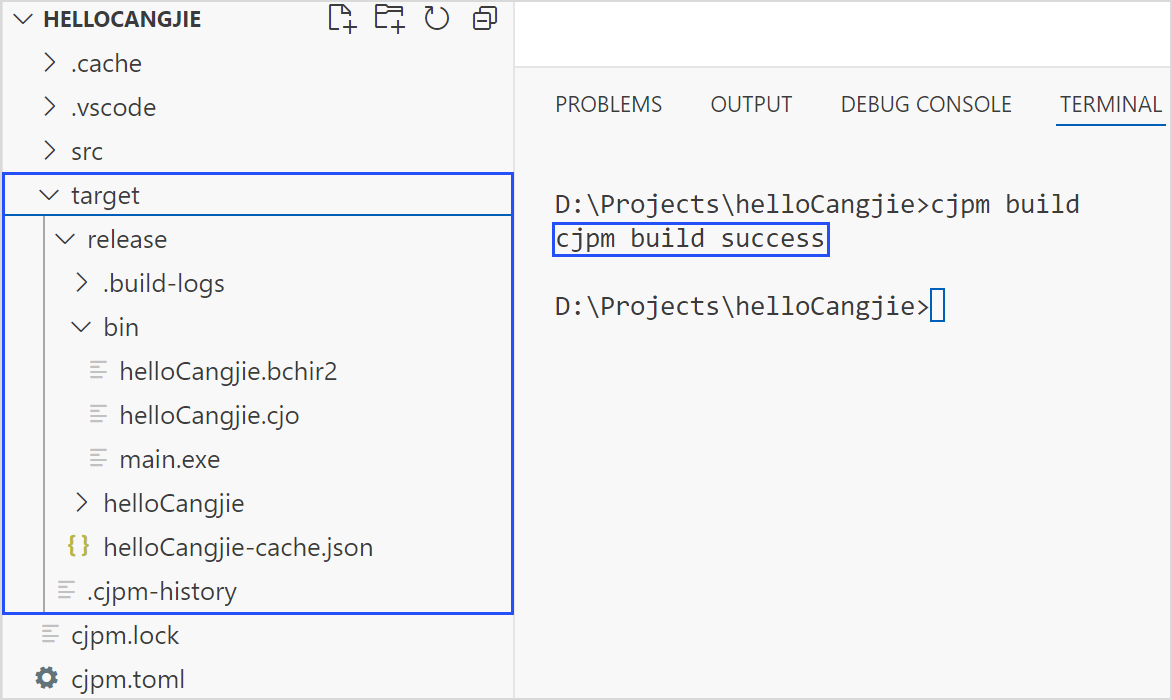The height and width of the screenshot is (700, 1172).
Task: Show the DEBUG CONSOLE tab
Action: (926, 104)
